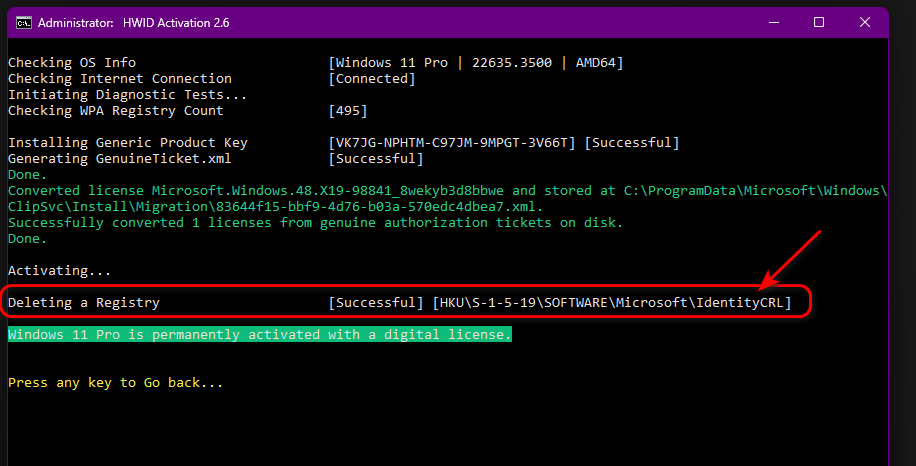Maximize the HWID Activation window

(819, 23)
